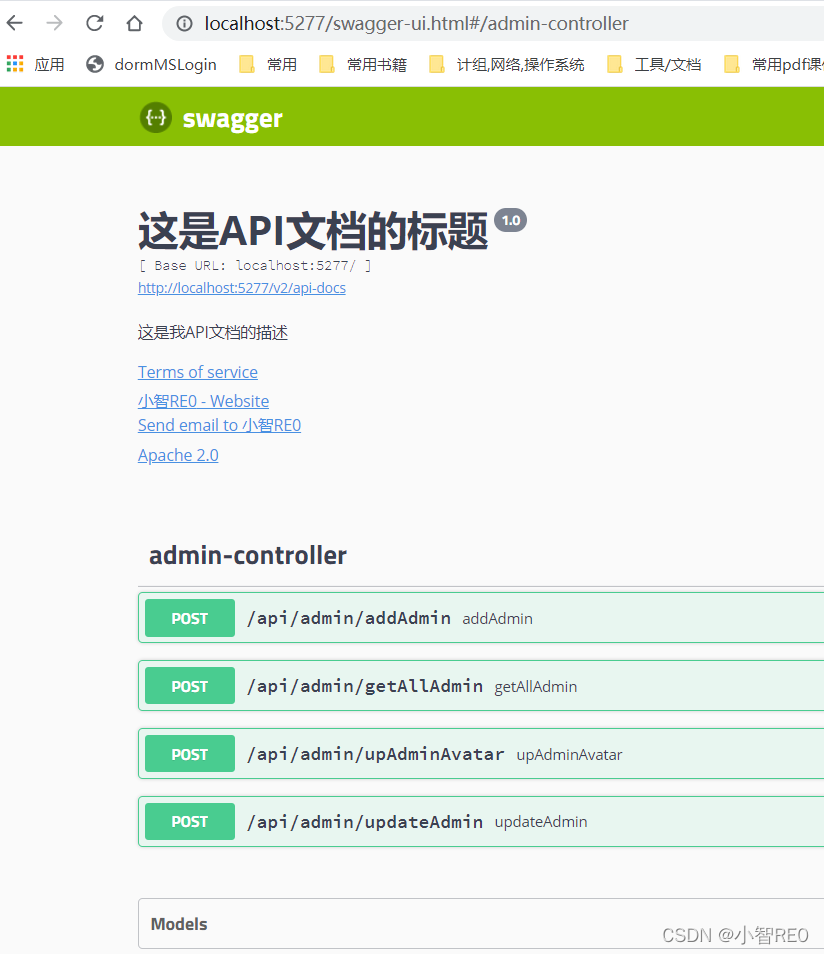Click the swagger title text in header
Image resolution: width=824 pixels, height=954 pixels.
[x=232, y=119]
